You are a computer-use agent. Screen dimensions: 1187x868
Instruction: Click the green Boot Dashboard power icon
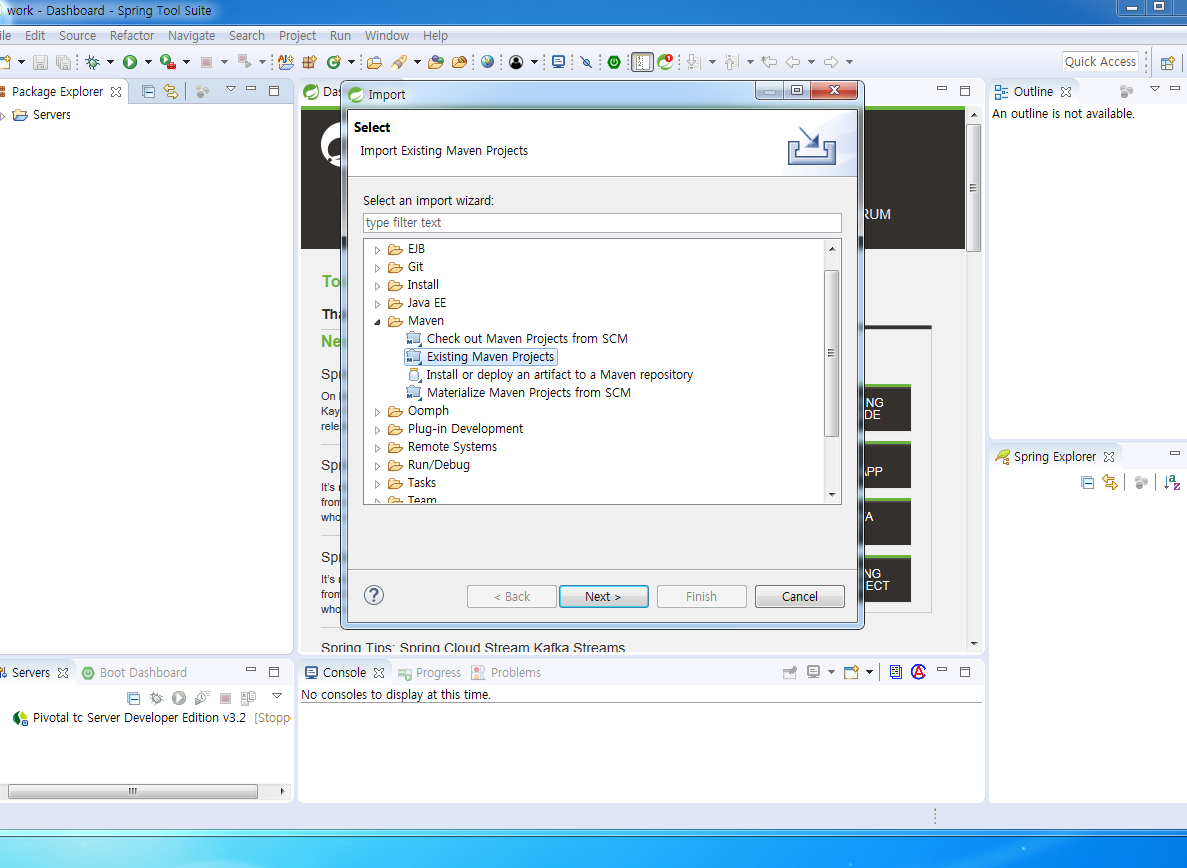[614, 62]
